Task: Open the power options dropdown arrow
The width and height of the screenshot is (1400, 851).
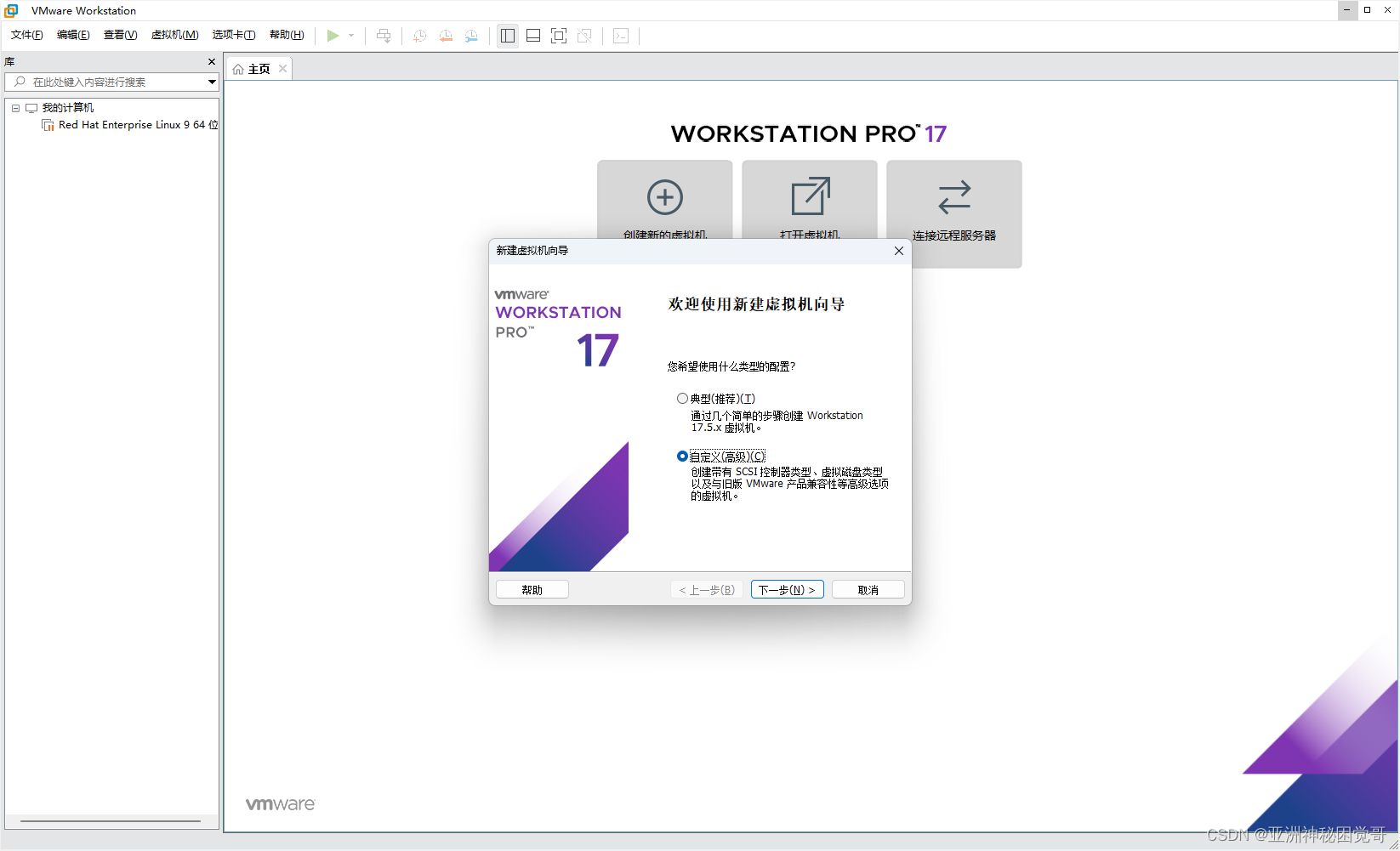Action: click(351, 36)
